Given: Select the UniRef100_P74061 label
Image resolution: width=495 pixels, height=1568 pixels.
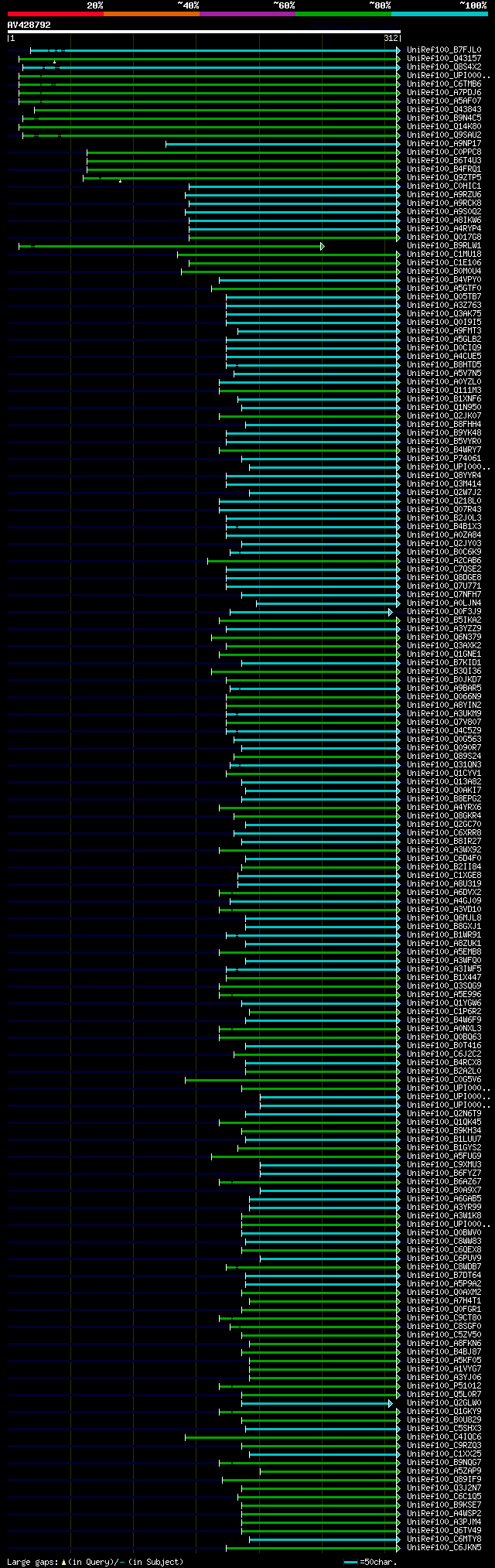Looking at the screenshot, I should (444, 458).
